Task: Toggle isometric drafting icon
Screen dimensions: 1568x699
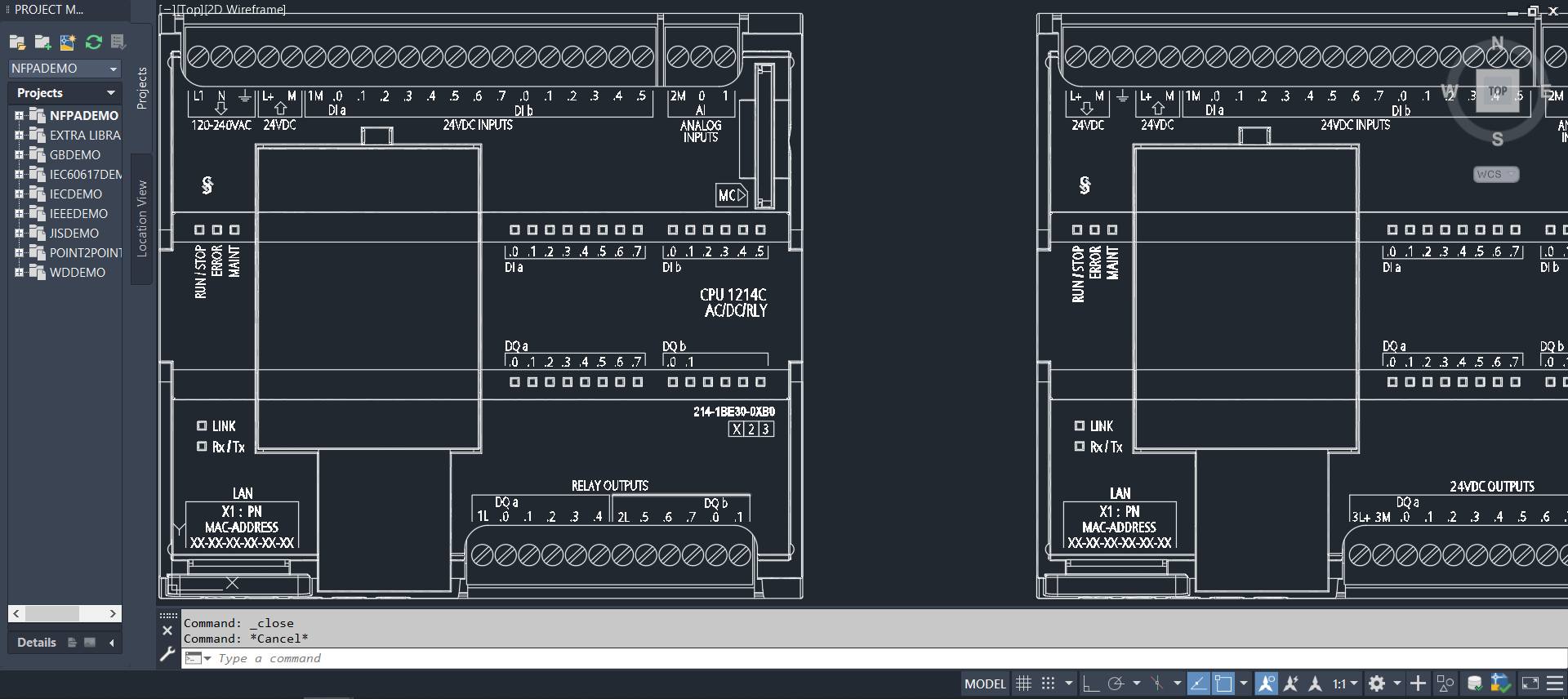Action: pos(1156,684)
